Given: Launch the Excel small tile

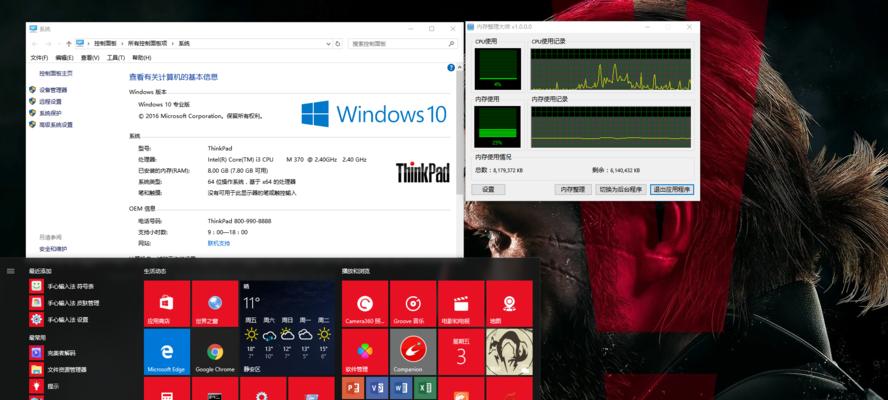Looking at the screenshot, I should coord(425,388).
